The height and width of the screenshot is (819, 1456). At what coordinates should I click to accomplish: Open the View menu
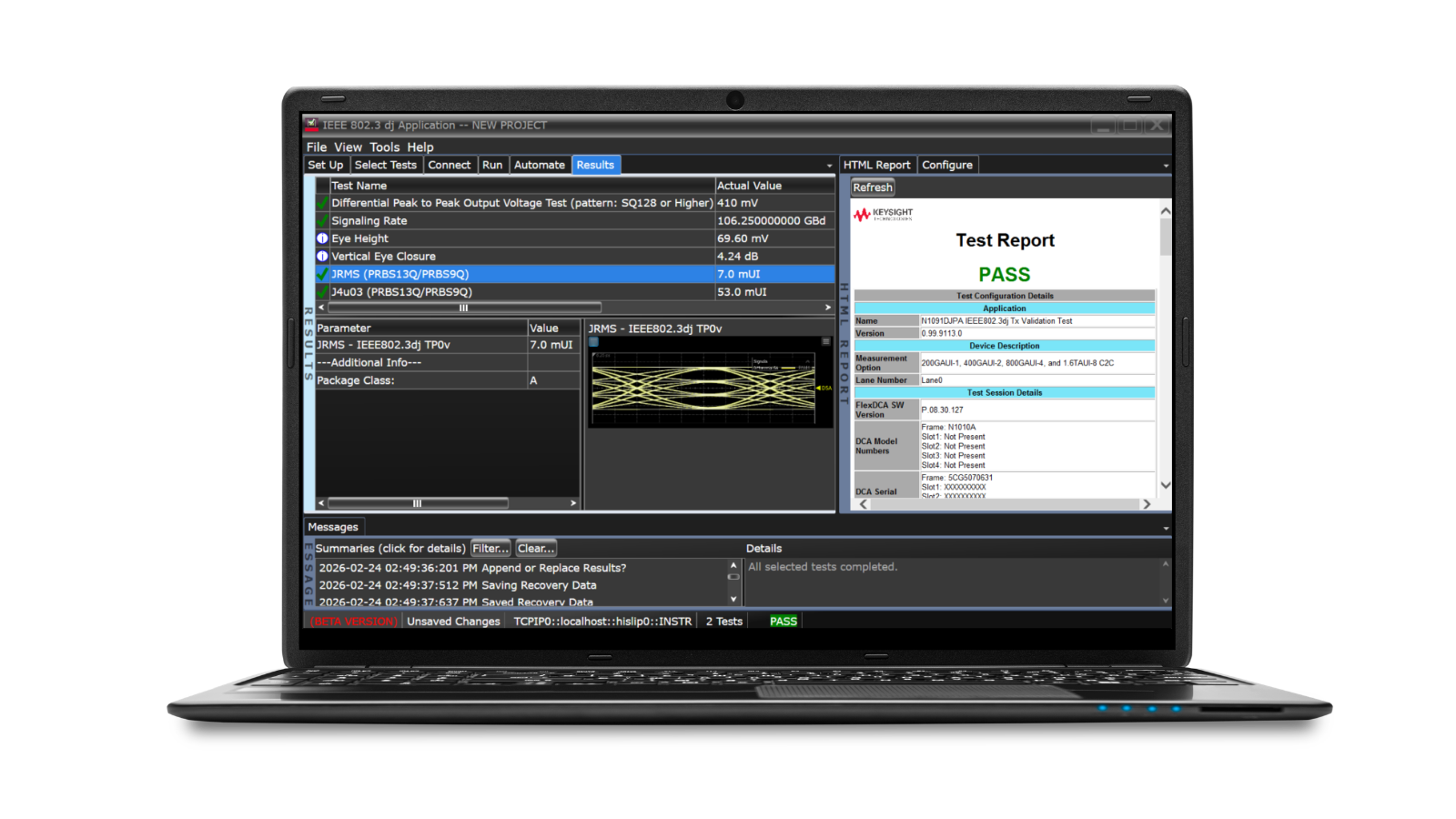point(348,147)
